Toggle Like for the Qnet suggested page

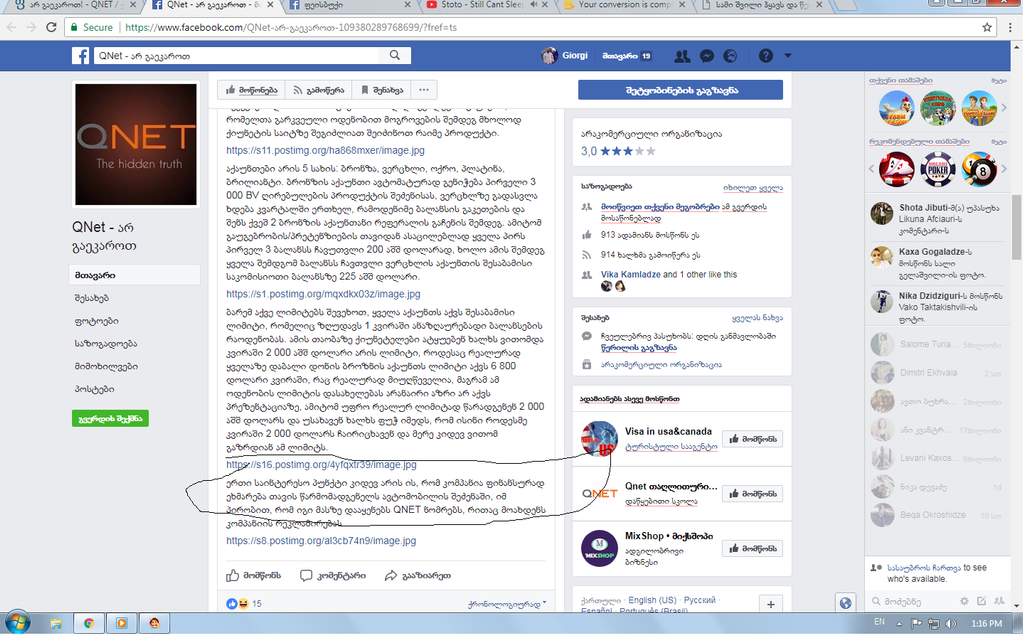(752, 494)
